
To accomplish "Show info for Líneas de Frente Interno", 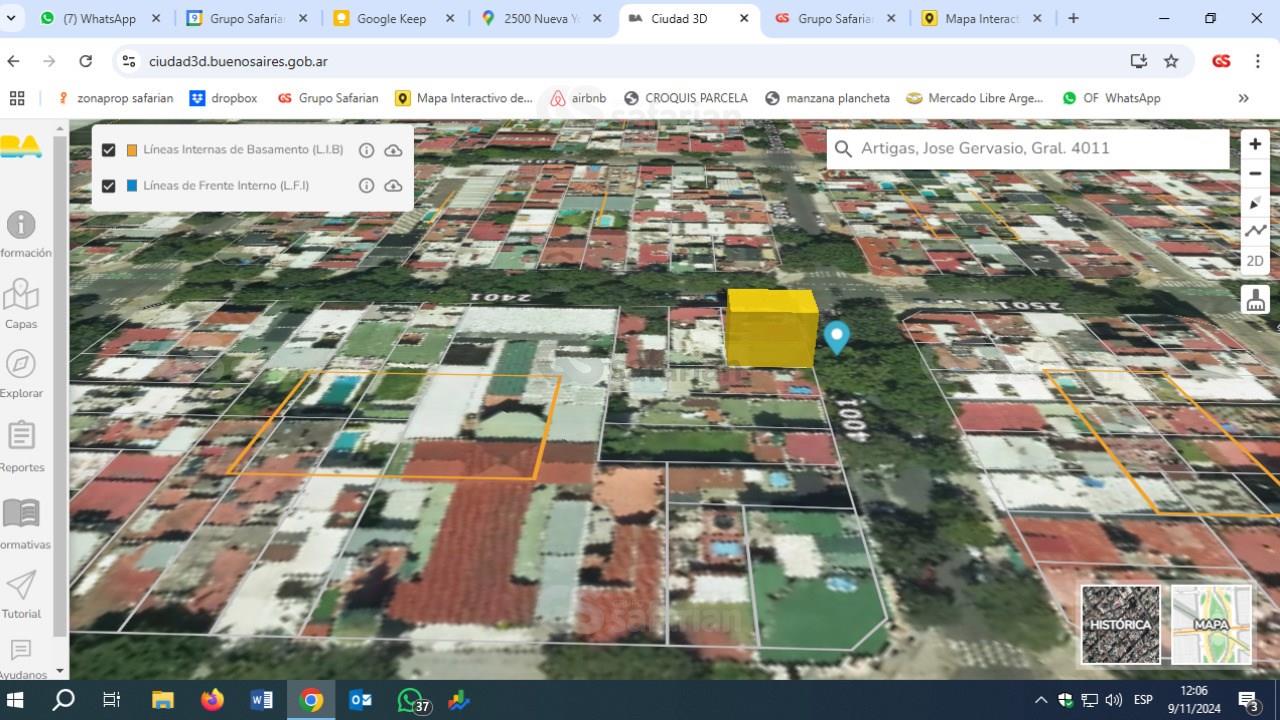I will (366, 186).
